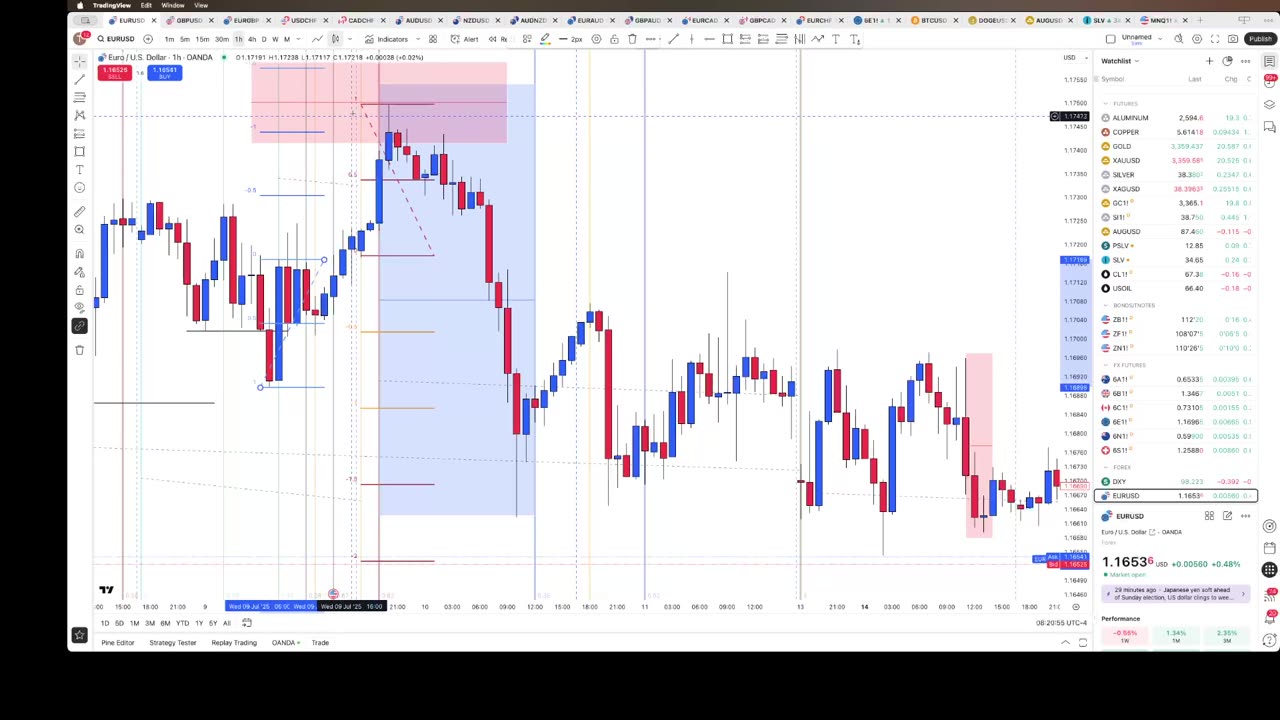This screenshot has height=720, width=1280.
Task: Toggle lock all drawing tools
Action: pyautogui.click(x=79, y=289)
